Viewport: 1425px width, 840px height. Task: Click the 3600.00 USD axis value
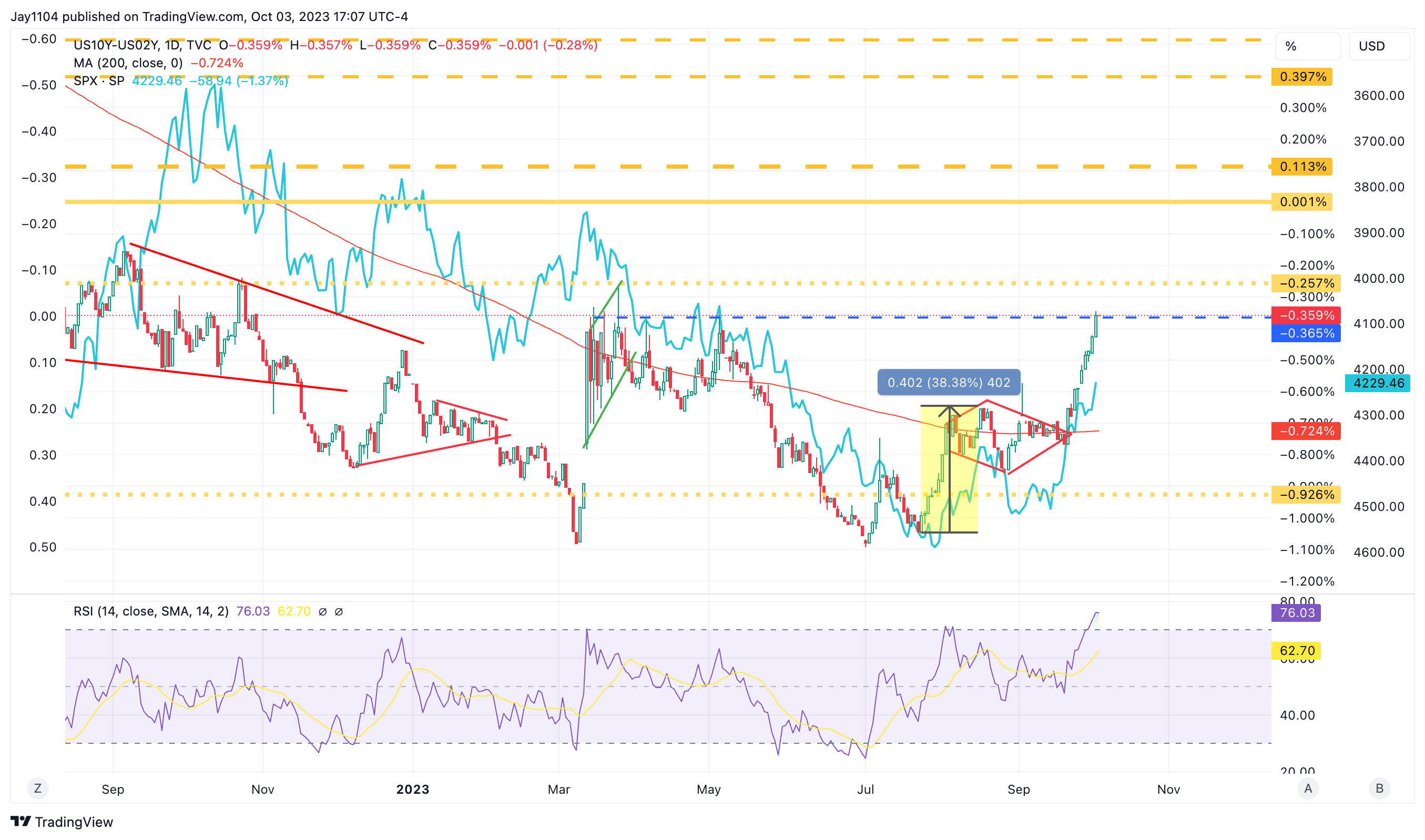[1379, 95]
